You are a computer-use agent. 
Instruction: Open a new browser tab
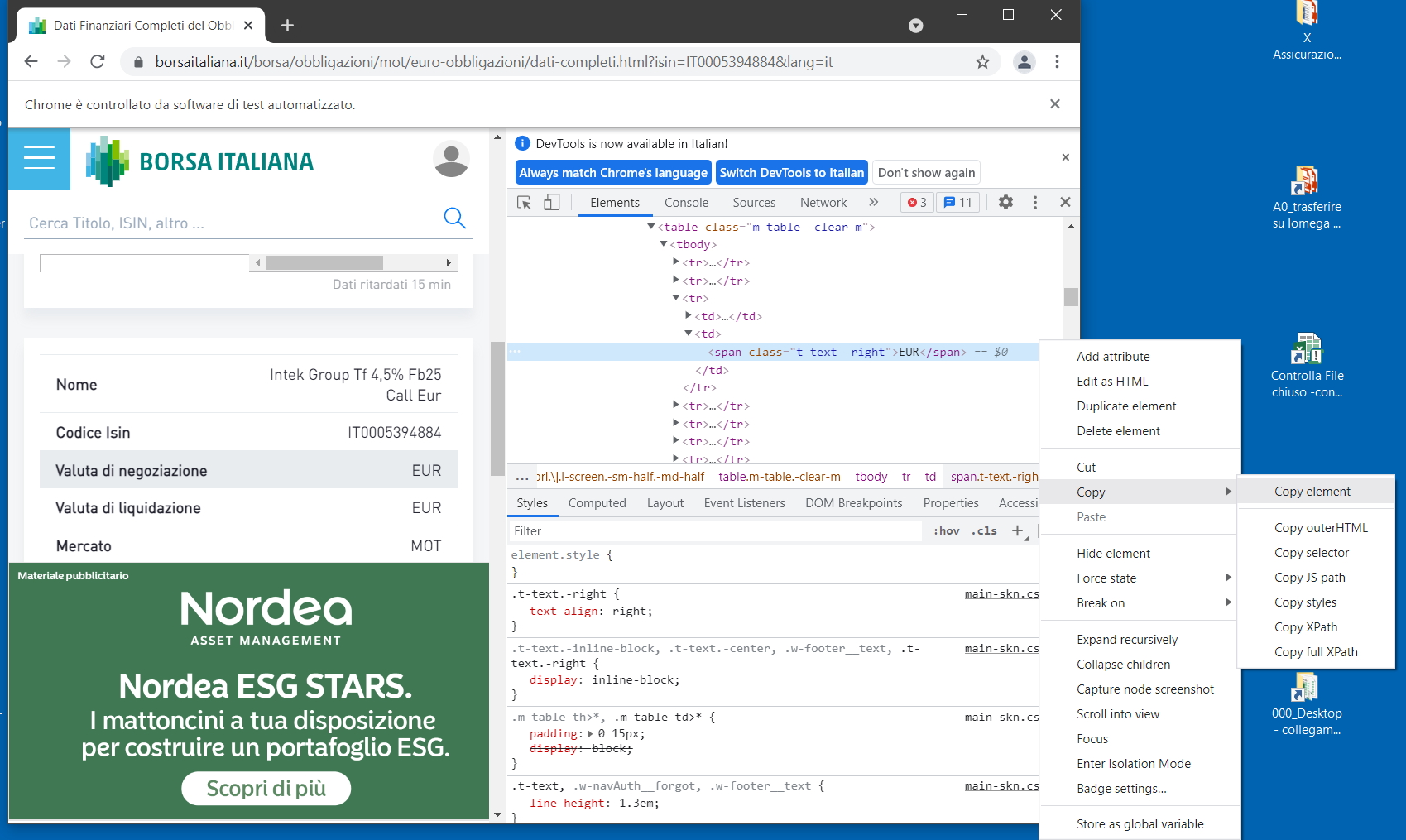pos(287,26)
